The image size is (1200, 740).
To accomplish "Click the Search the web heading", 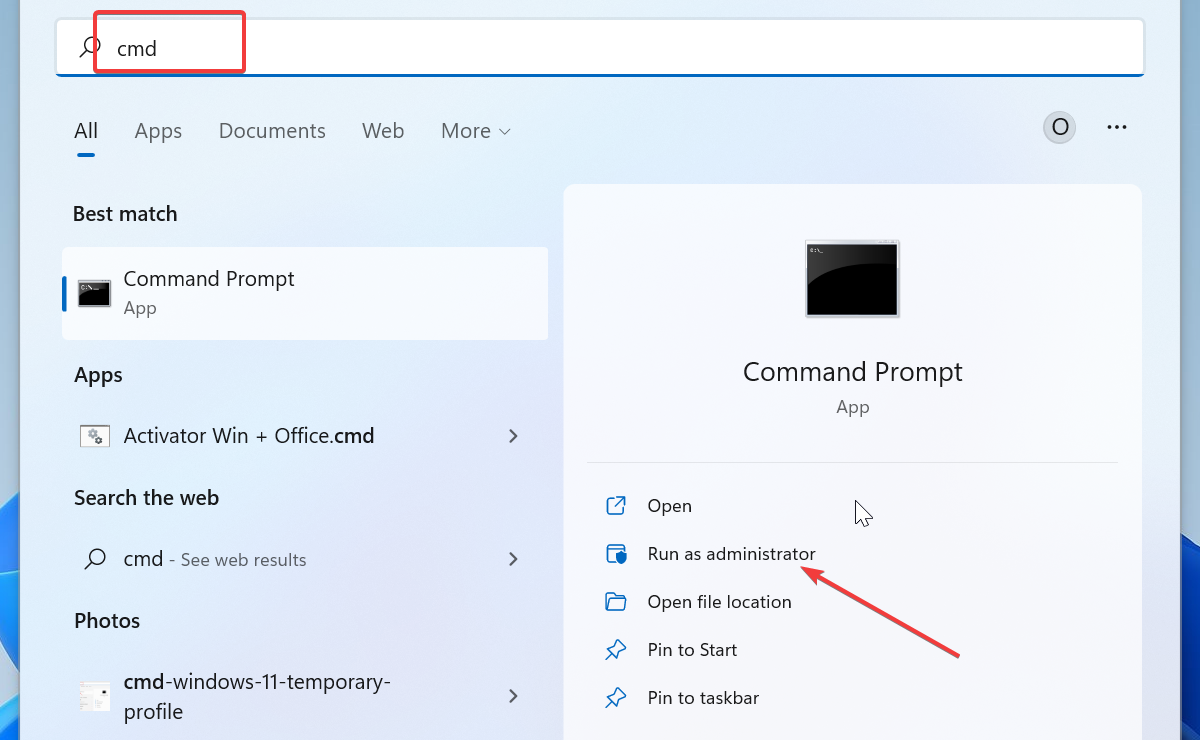I will click(146, 498).
